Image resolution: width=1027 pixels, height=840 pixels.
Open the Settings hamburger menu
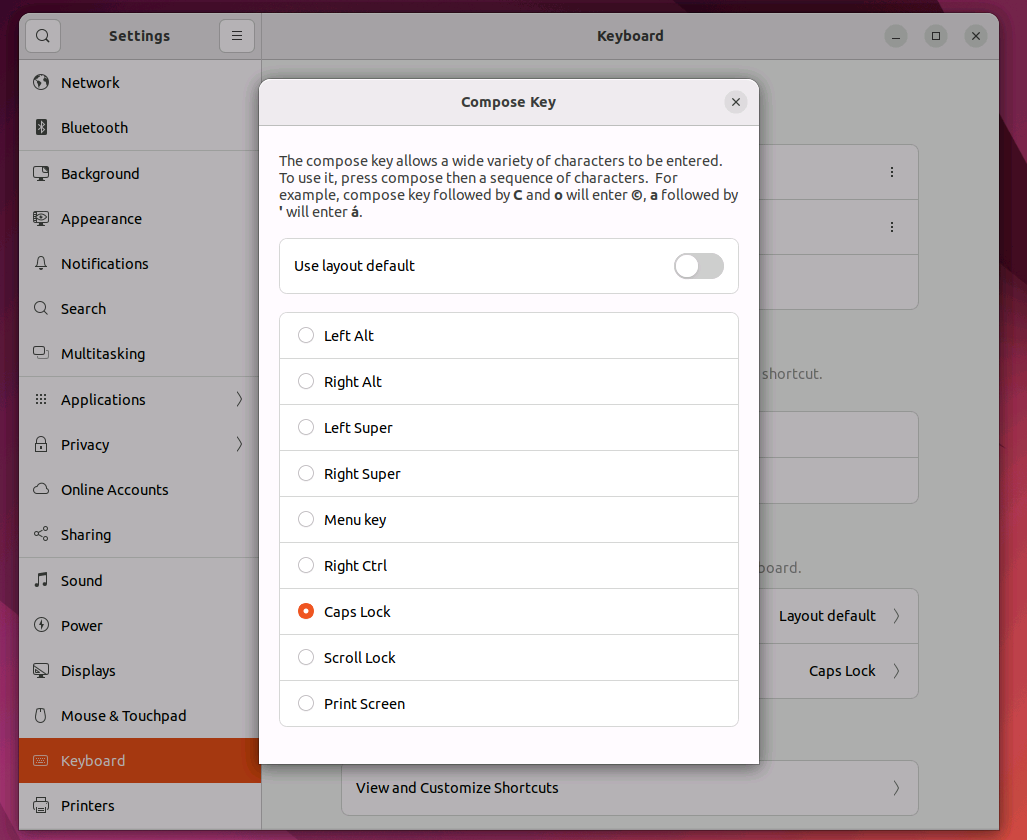click(x=237, y=36)
